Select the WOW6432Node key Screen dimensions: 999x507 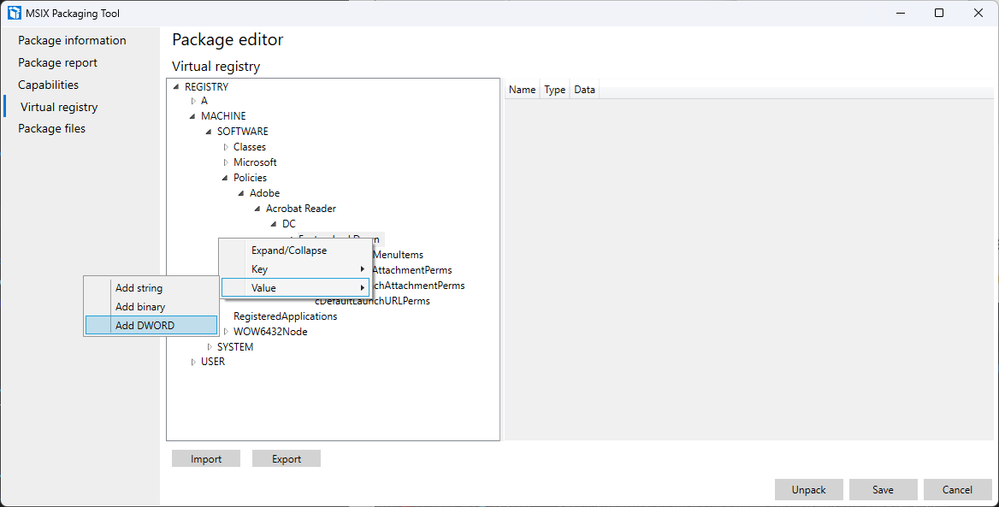(270, 331)
